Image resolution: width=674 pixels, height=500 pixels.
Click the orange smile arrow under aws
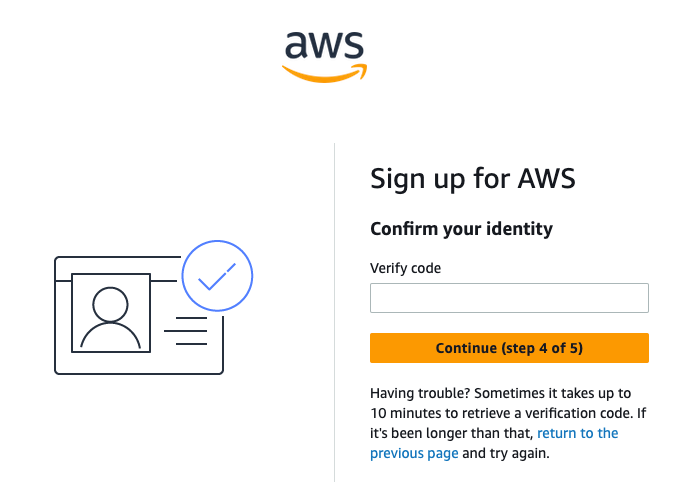tap(325, 73)
